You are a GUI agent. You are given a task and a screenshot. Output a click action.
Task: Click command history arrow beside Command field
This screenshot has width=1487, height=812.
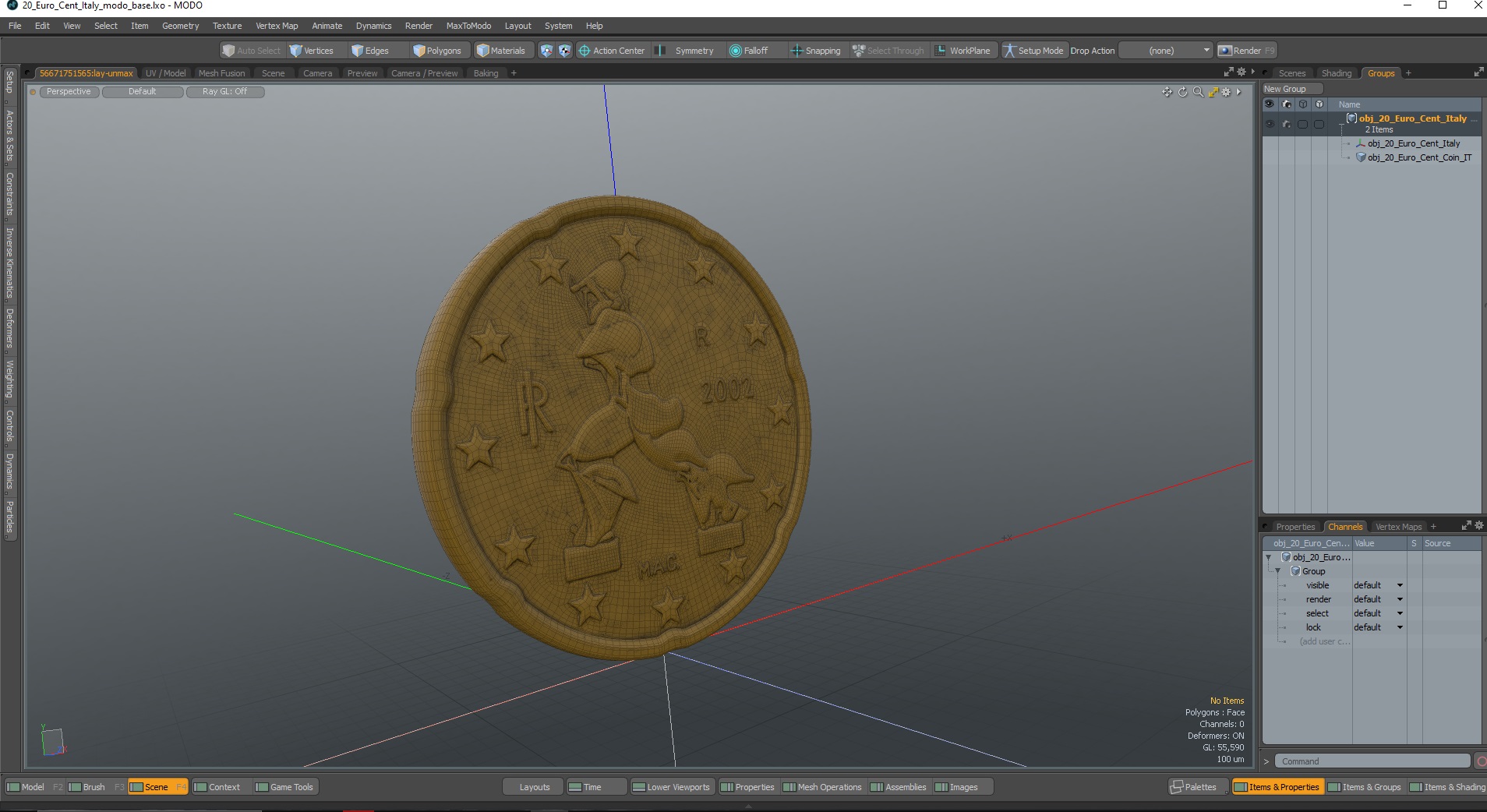point(1266,761)
